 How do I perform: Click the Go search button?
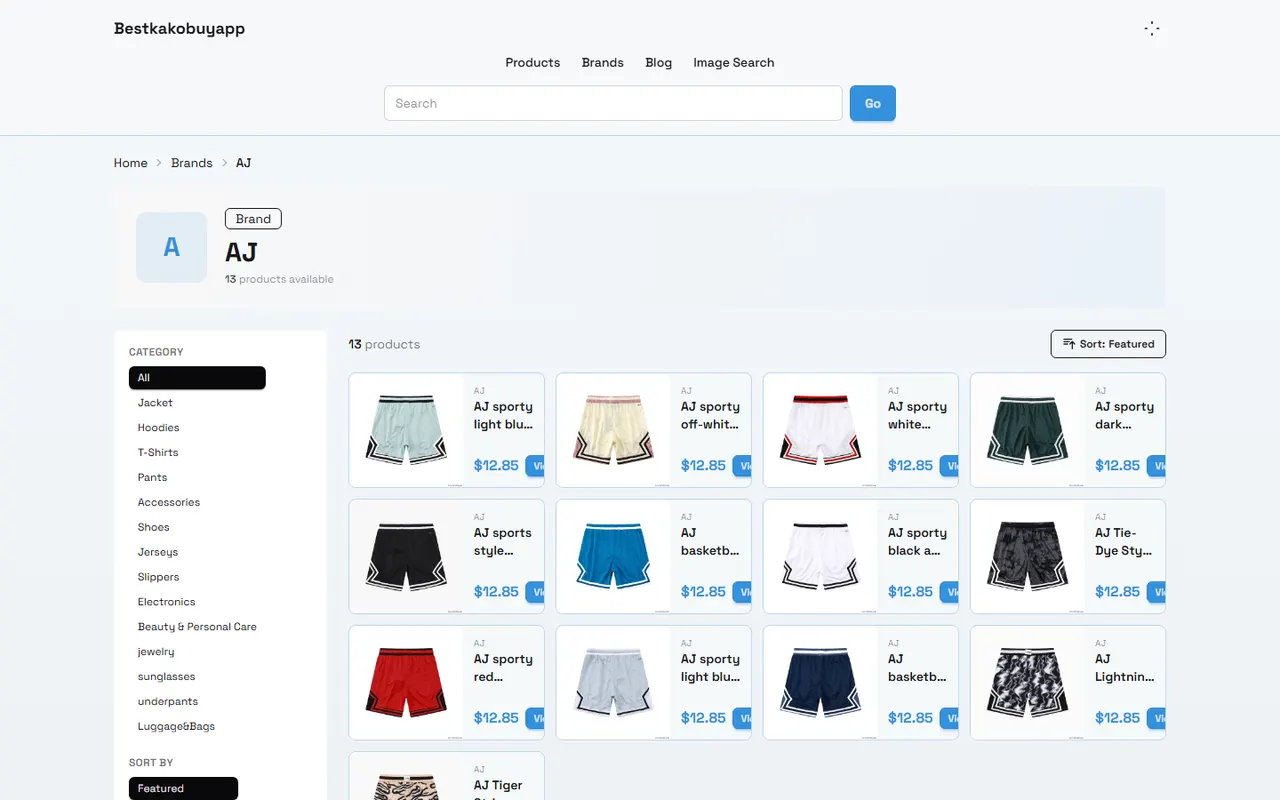873,103
